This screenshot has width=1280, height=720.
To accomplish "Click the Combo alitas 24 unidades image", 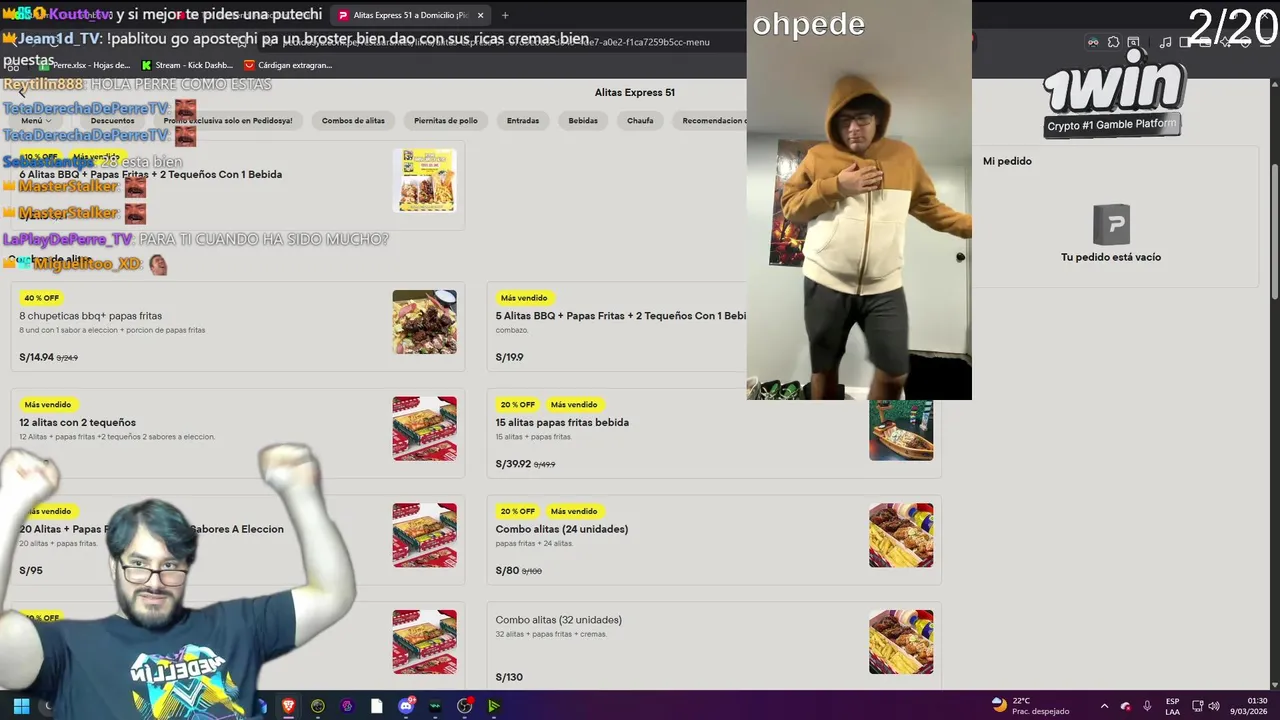I will pyautogui.click(x=901, y=535).
